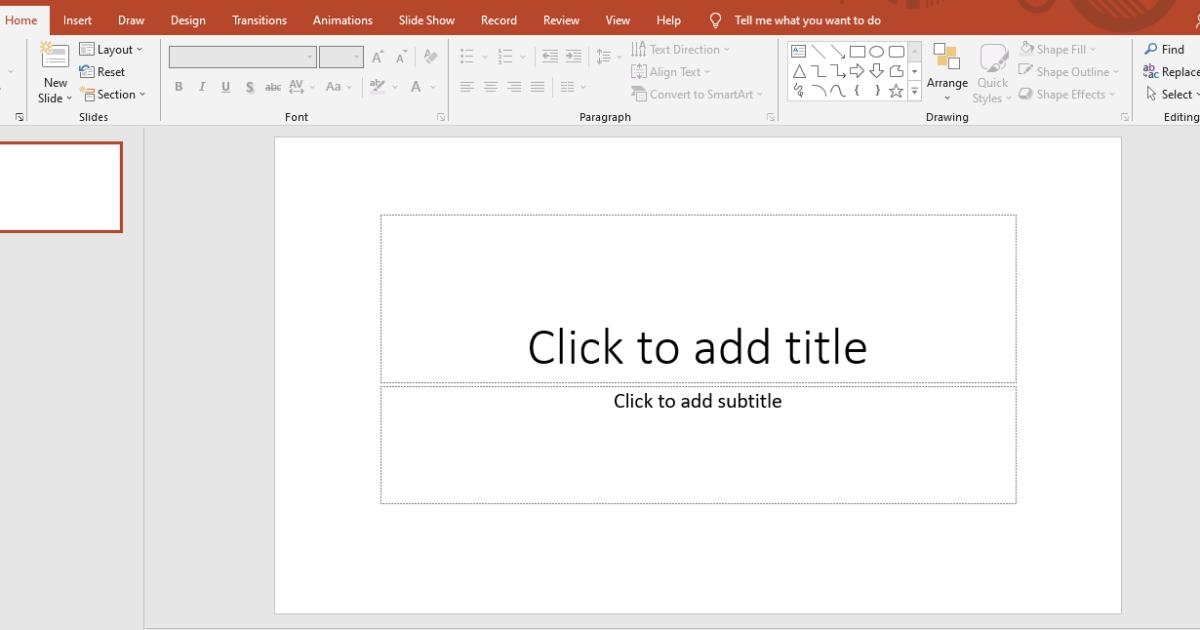Toggle strikethrough formatting
The image size is (1200, 630).
click(x=249, y=87)
